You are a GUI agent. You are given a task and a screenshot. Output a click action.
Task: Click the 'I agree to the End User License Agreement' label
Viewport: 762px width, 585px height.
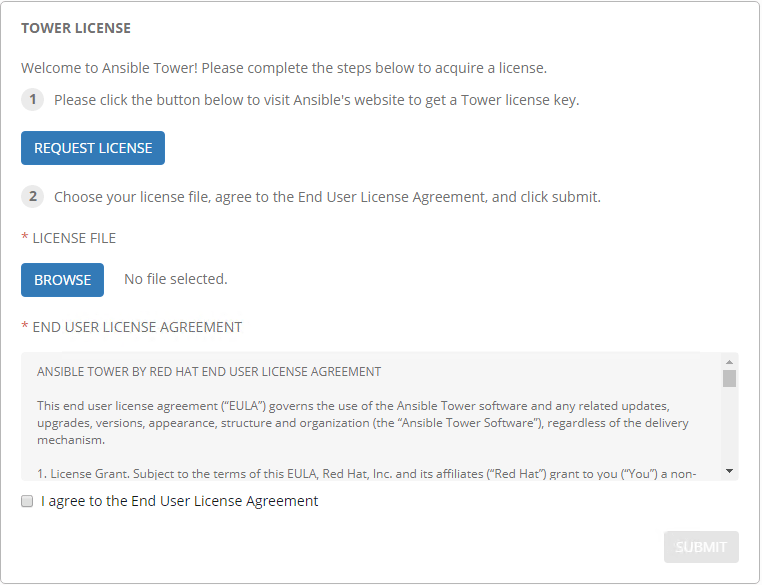(x=180, y=501)
